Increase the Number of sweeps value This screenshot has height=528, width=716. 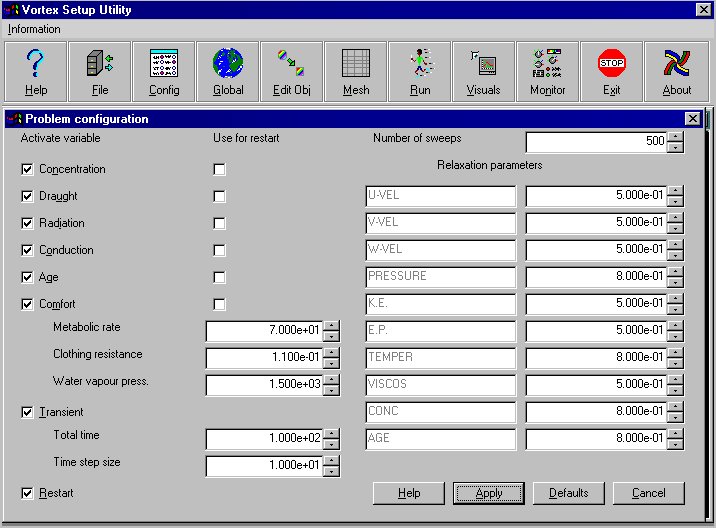click(x=675, y=137)
